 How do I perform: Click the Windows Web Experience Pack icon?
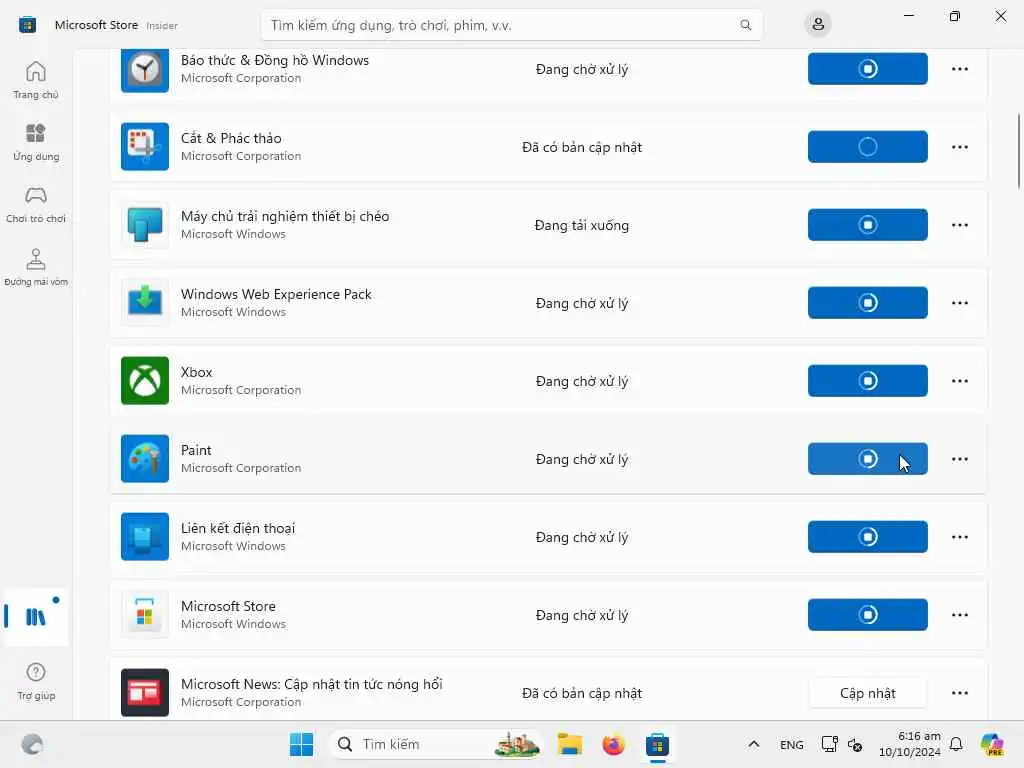(x=145, y=303)
